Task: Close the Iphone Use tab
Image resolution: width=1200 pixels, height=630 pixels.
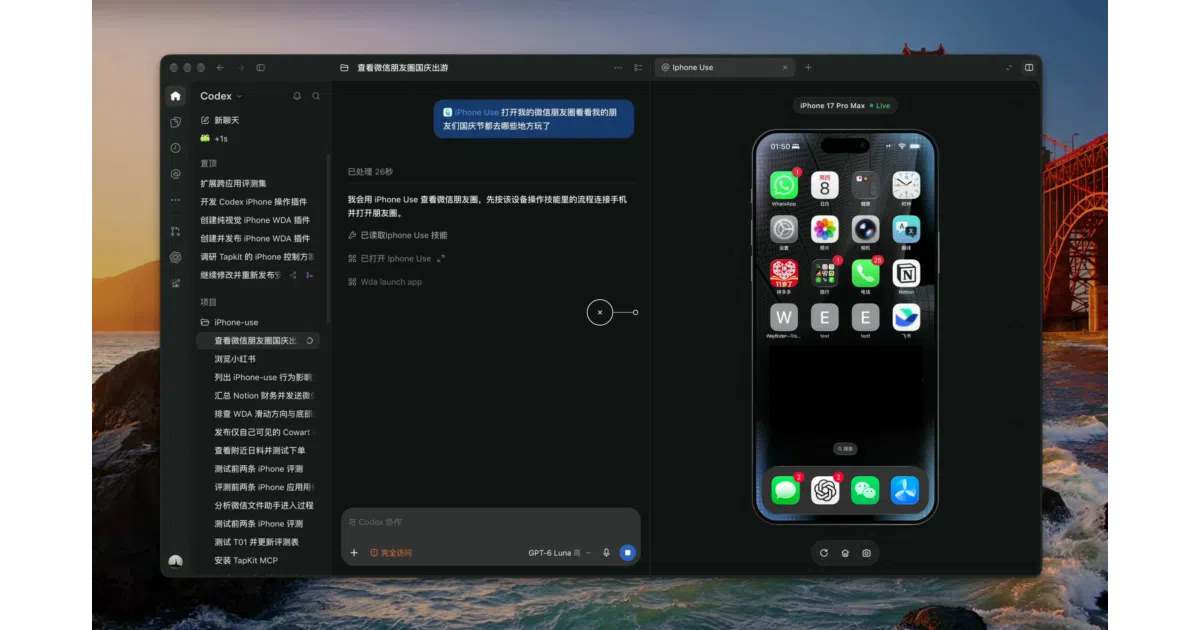Action: point(785,68)
